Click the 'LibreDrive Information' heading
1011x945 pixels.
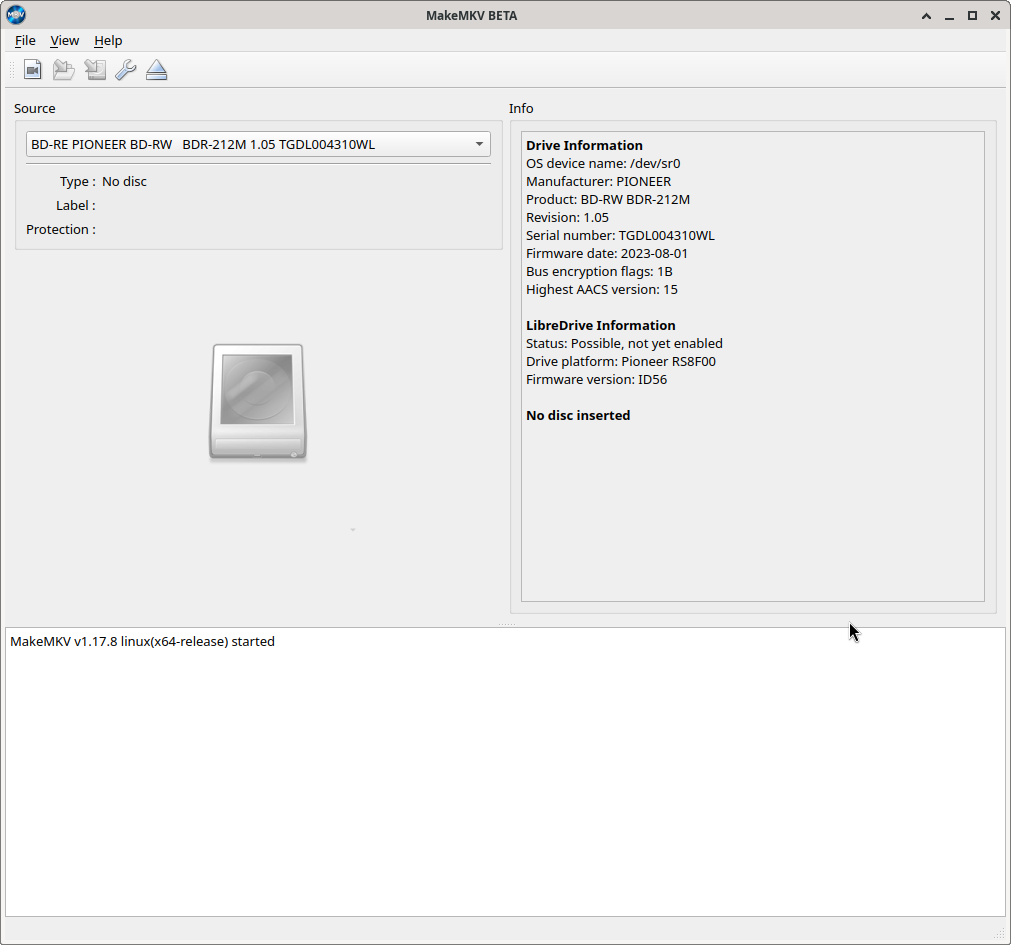click(x=600, y=326)
